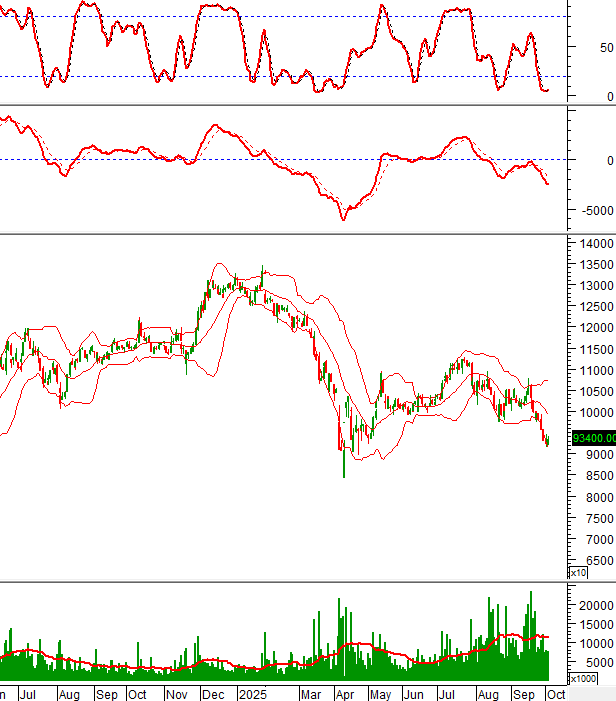Click the MACD trough in April
Viewport: 616px width, 701px height.
click(344, 217)
